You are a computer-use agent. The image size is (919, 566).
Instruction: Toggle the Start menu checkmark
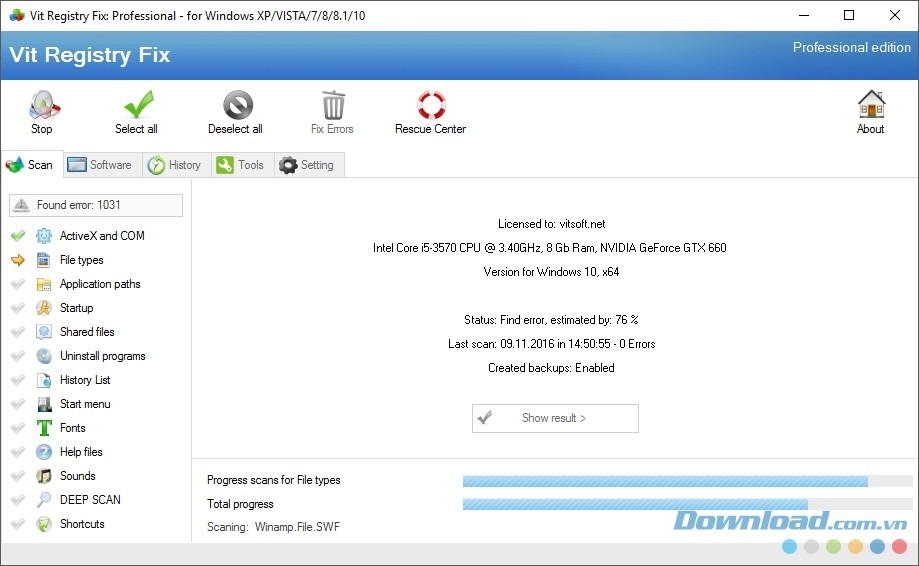[18, 404]
